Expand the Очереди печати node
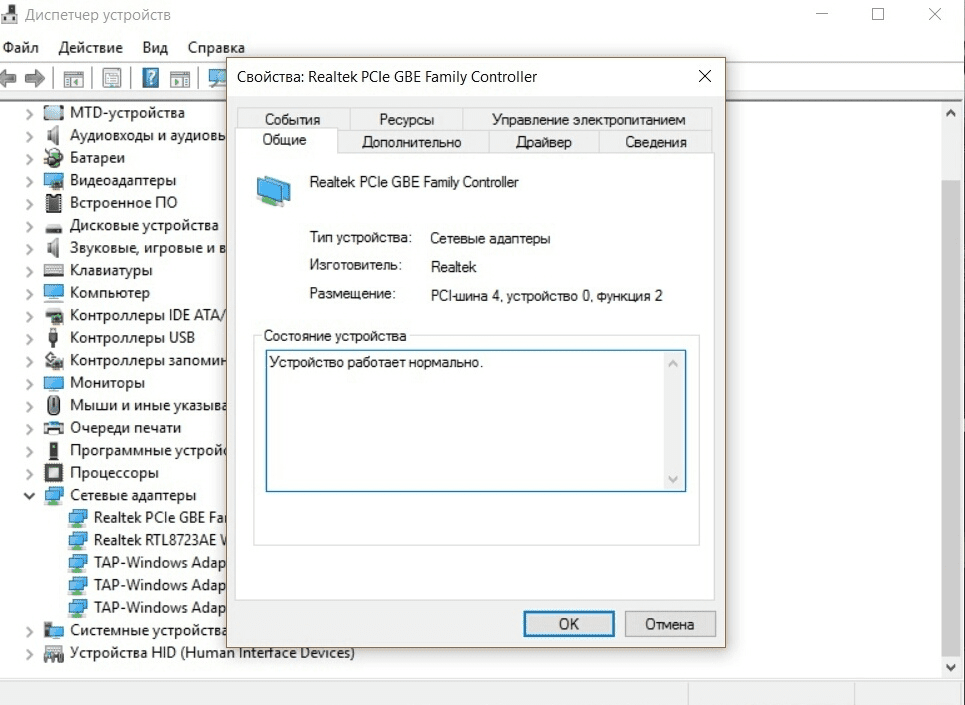This screenshot has height=705, width=965. (x=30, y=428)
